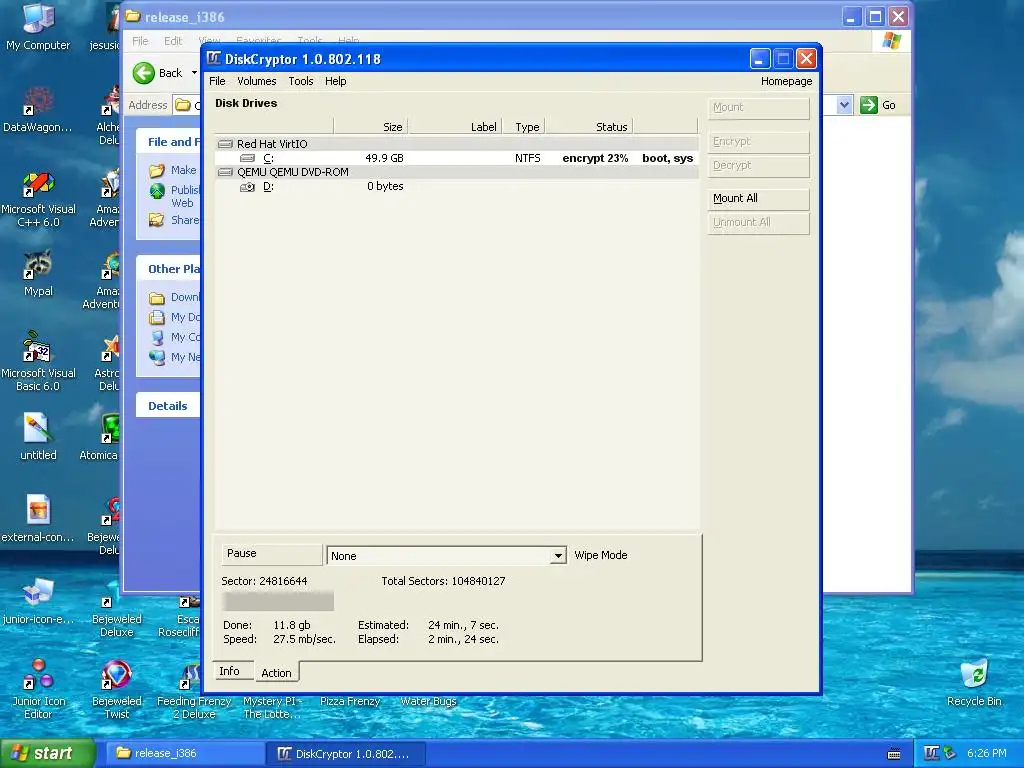Click the Details panel header in Explorer
The width and height of the screenshot is (1024, 768).
pos(168,406)
